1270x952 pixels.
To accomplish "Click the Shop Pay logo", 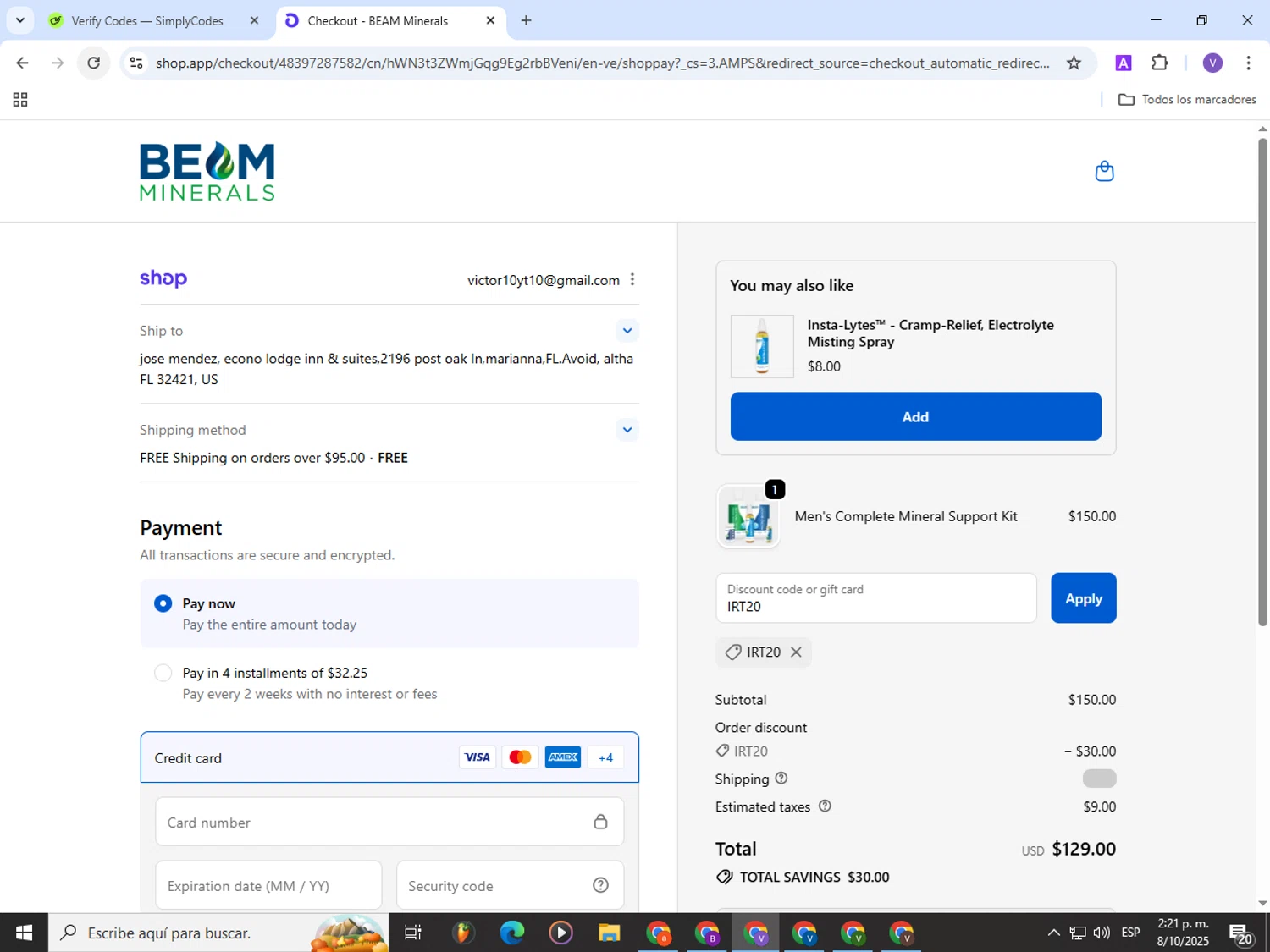I will tap(163, 278).
